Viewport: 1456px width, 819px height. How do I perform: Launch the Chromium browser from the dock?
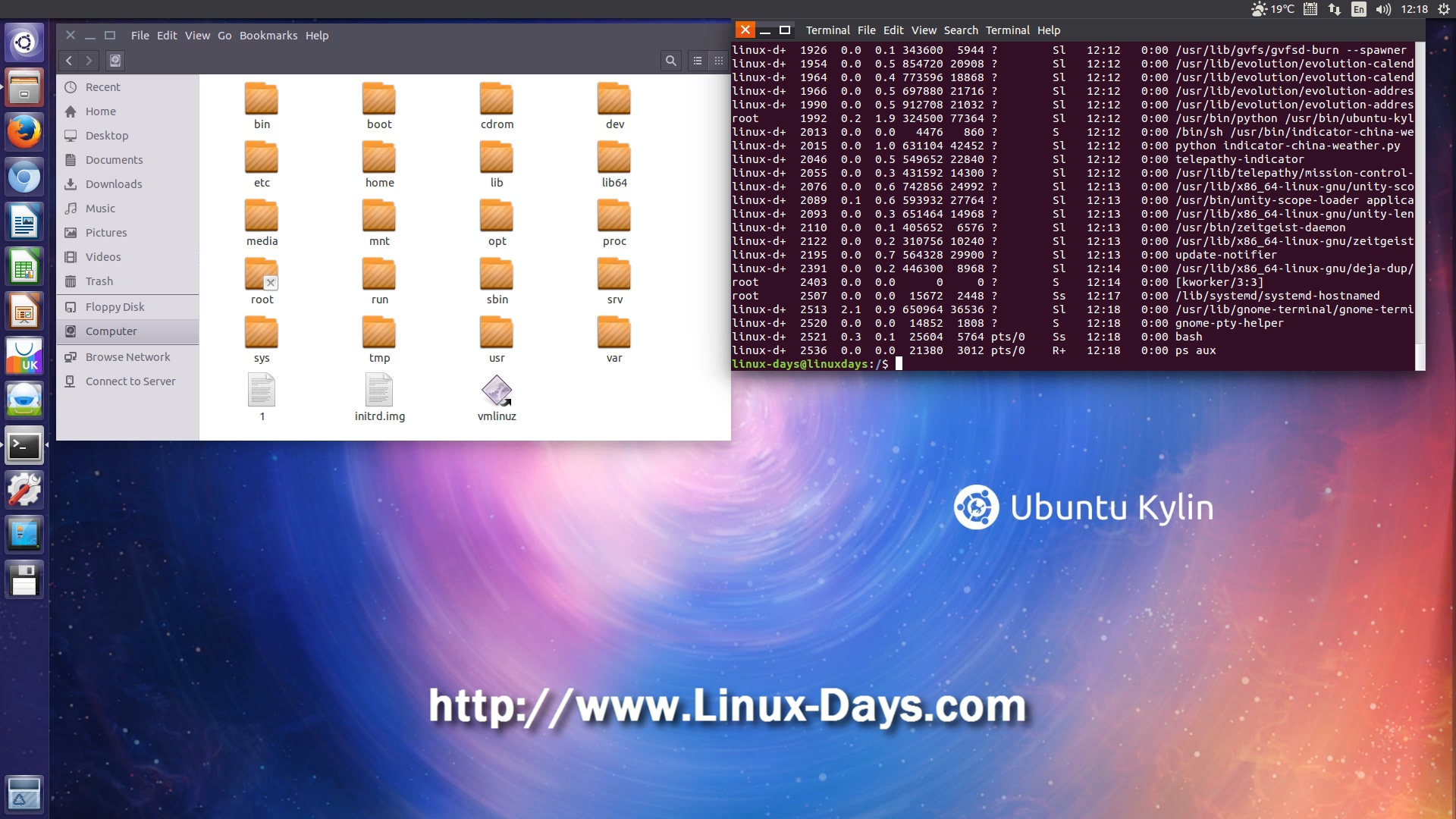click(24, 178)
